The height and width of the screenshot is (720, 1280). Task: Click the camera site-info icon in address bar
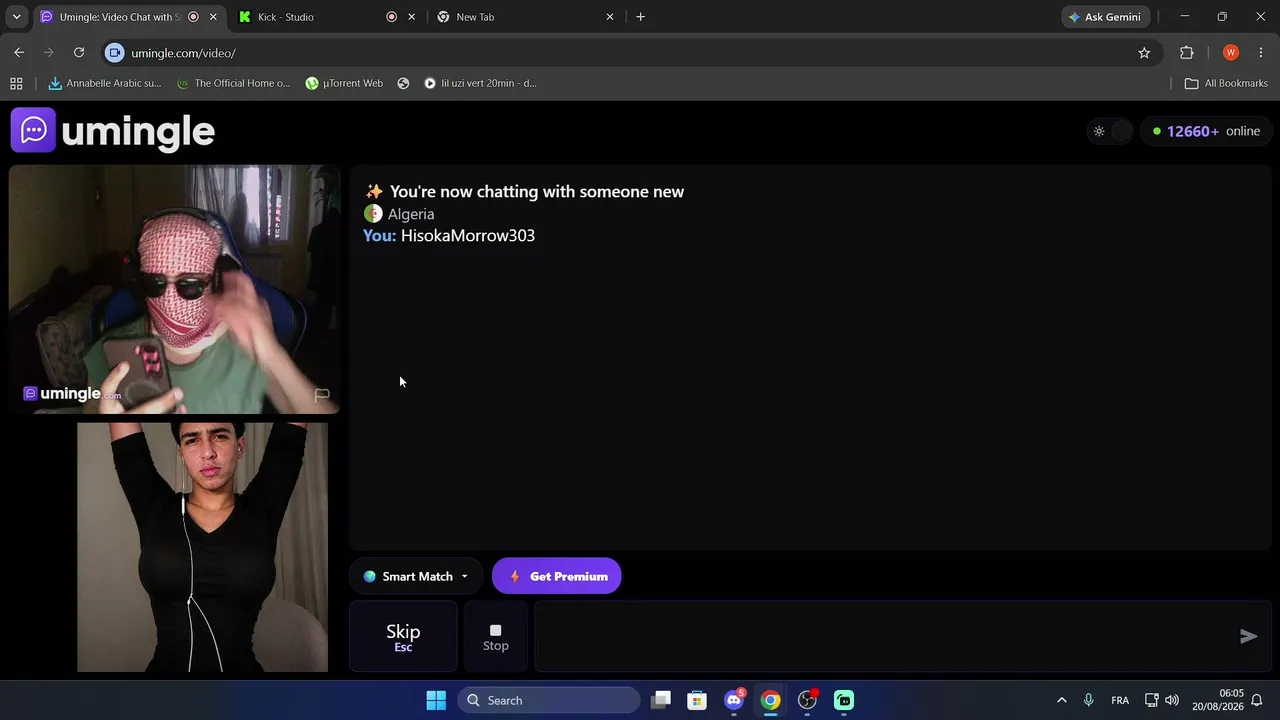(x=115, y=53)
